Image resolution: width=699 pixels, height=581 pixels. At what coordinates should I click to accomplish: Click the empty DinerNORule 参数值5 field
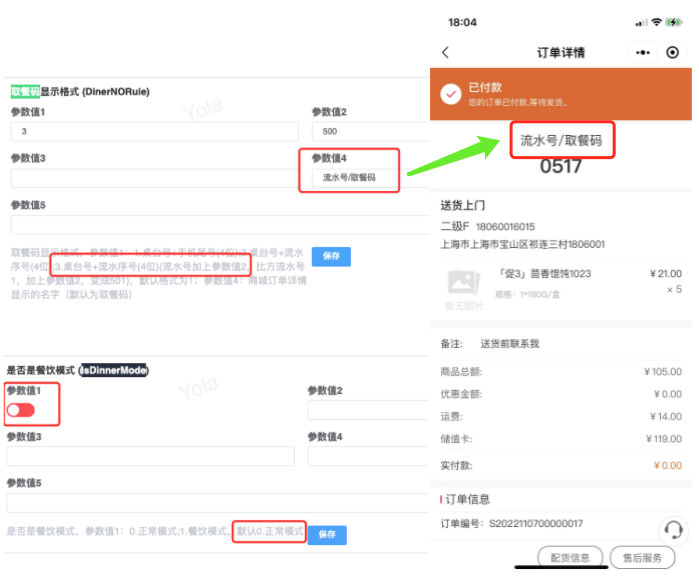(x=220, y=225)
